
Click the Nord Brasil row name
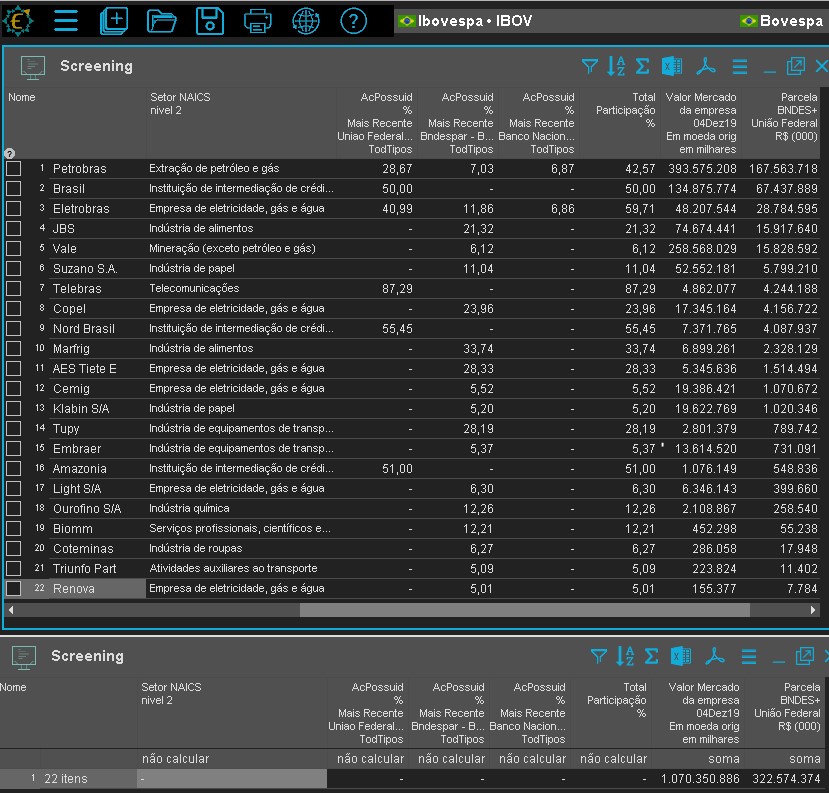tap(84, 329)
